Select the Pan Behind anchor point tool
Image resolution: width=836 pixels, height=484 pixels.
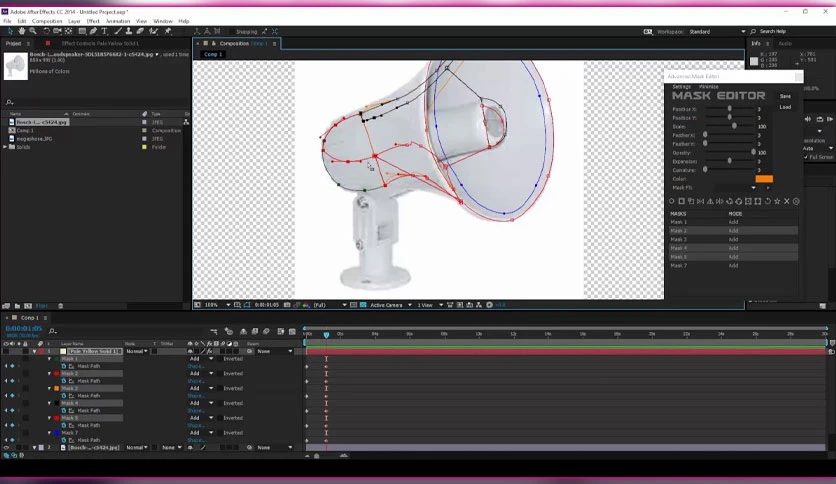(x=68, y=31)
